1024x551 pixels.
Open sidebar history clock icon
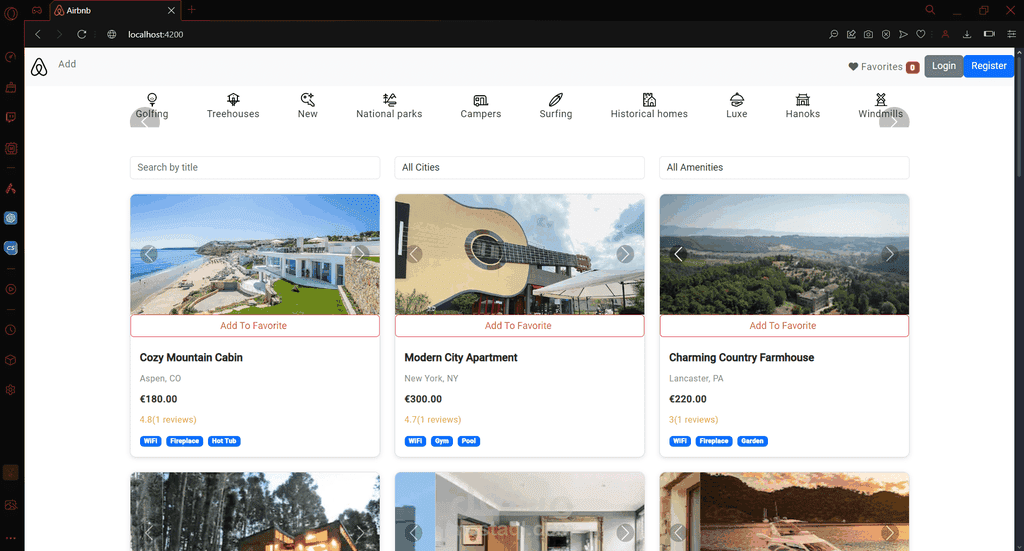[x=11, y=330]
